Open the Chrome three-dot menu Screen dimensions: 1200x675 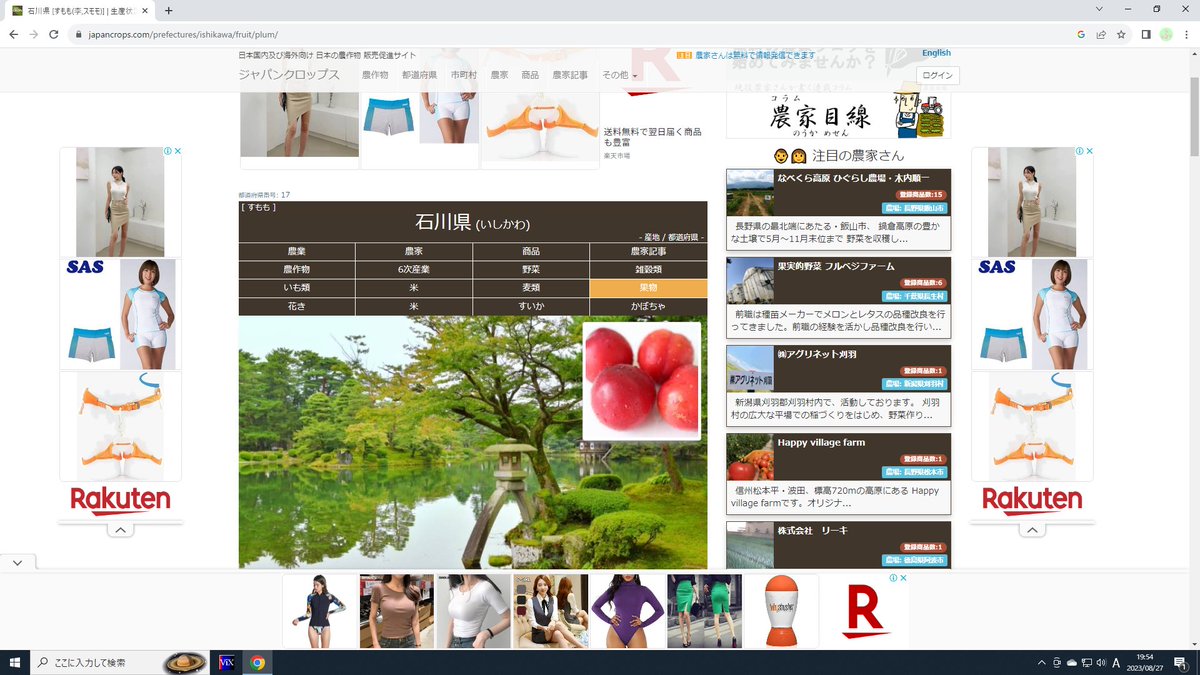coord(1186,33)
